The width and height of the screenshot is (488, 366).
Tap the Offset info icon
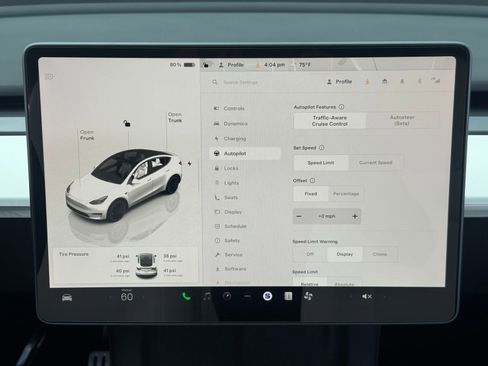tap(312, 180)
